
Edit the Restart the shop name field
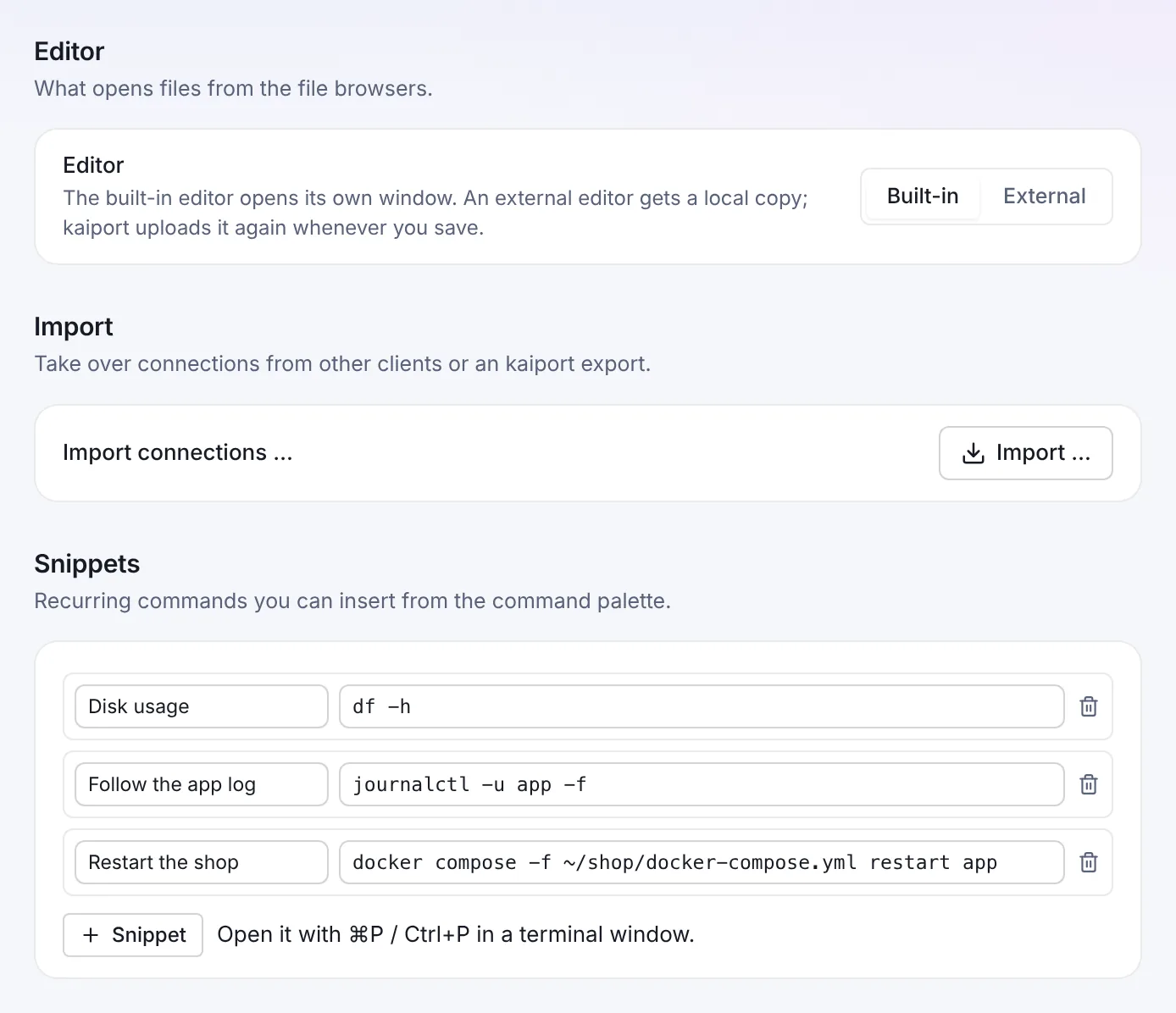(x=202, y=862)
